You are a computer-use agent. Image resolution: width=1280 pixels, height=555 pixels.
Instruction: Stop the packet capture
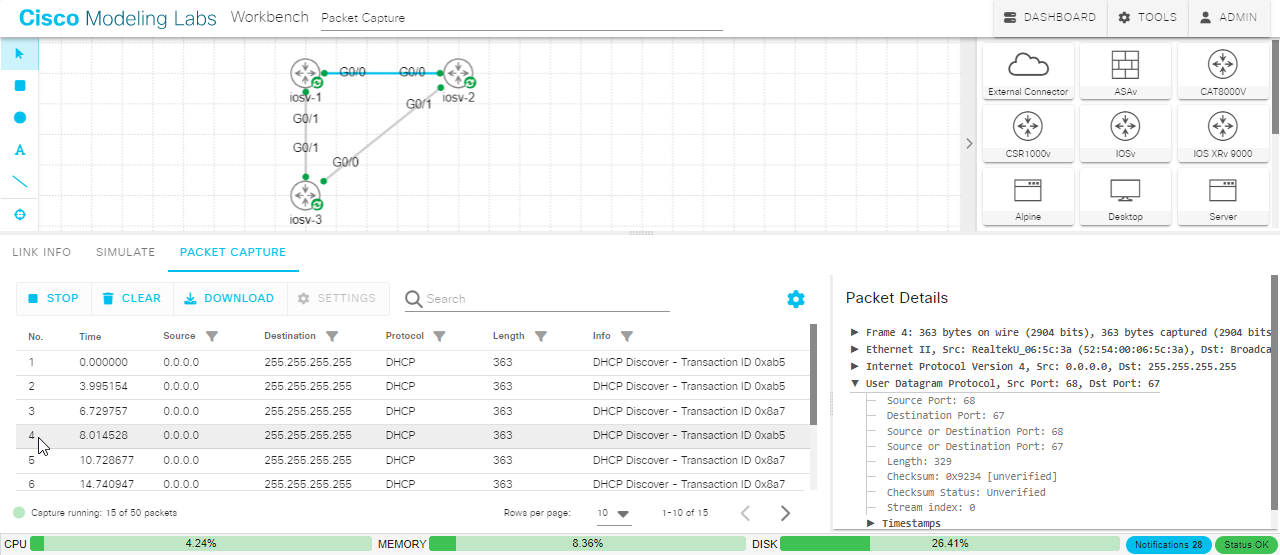click(53, 298)
